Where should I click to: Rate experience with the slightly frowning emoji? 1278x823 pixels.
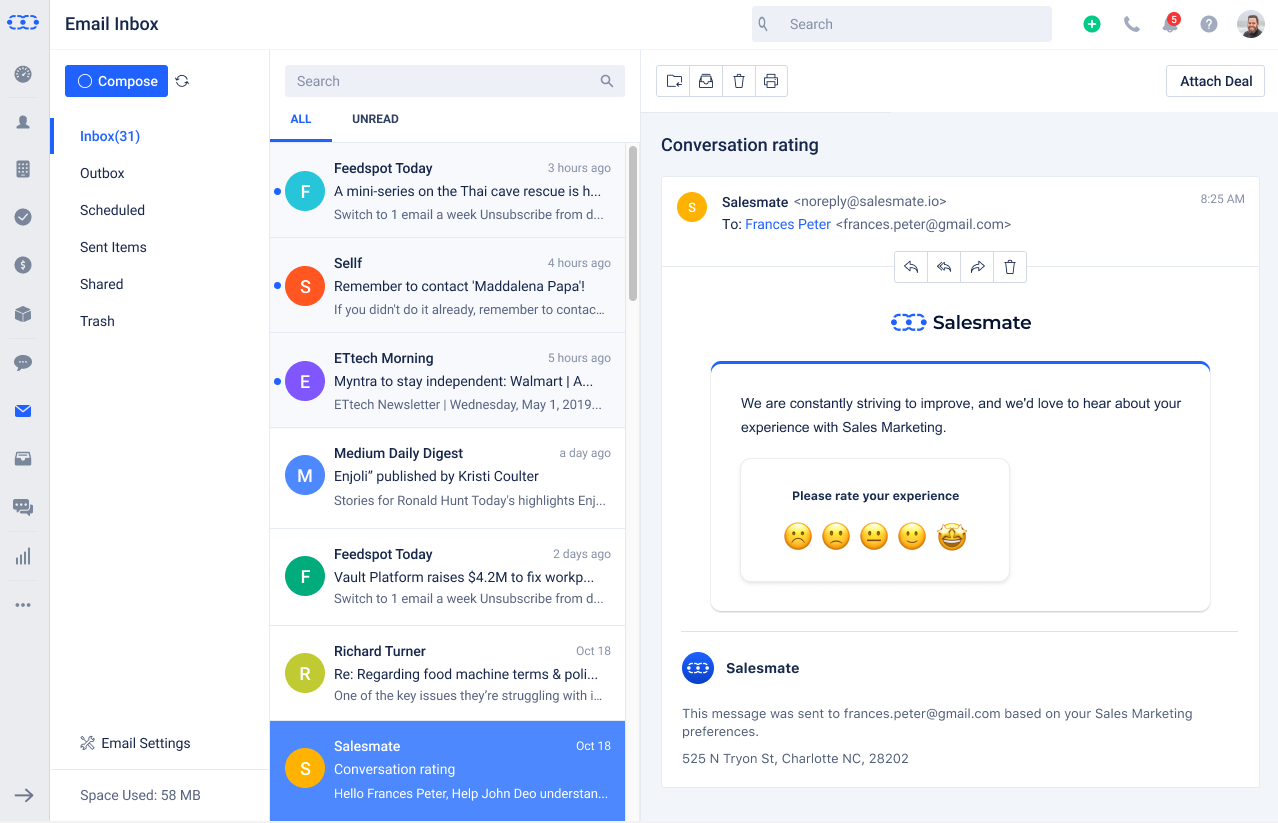click(836, 537)
